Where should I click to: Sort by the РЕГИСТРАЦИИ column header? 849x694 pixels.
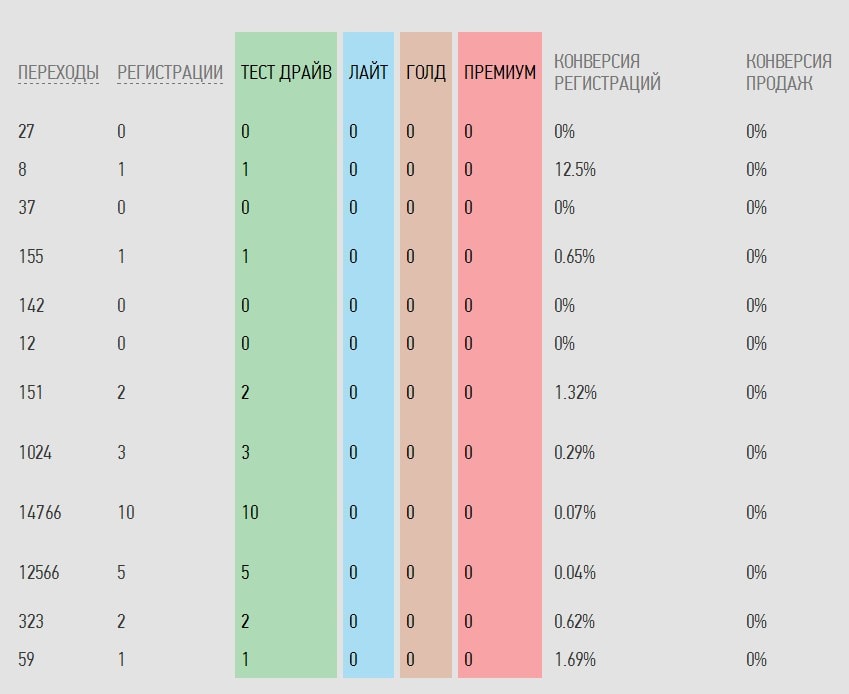pyautogui.click(x=169, y=72)
